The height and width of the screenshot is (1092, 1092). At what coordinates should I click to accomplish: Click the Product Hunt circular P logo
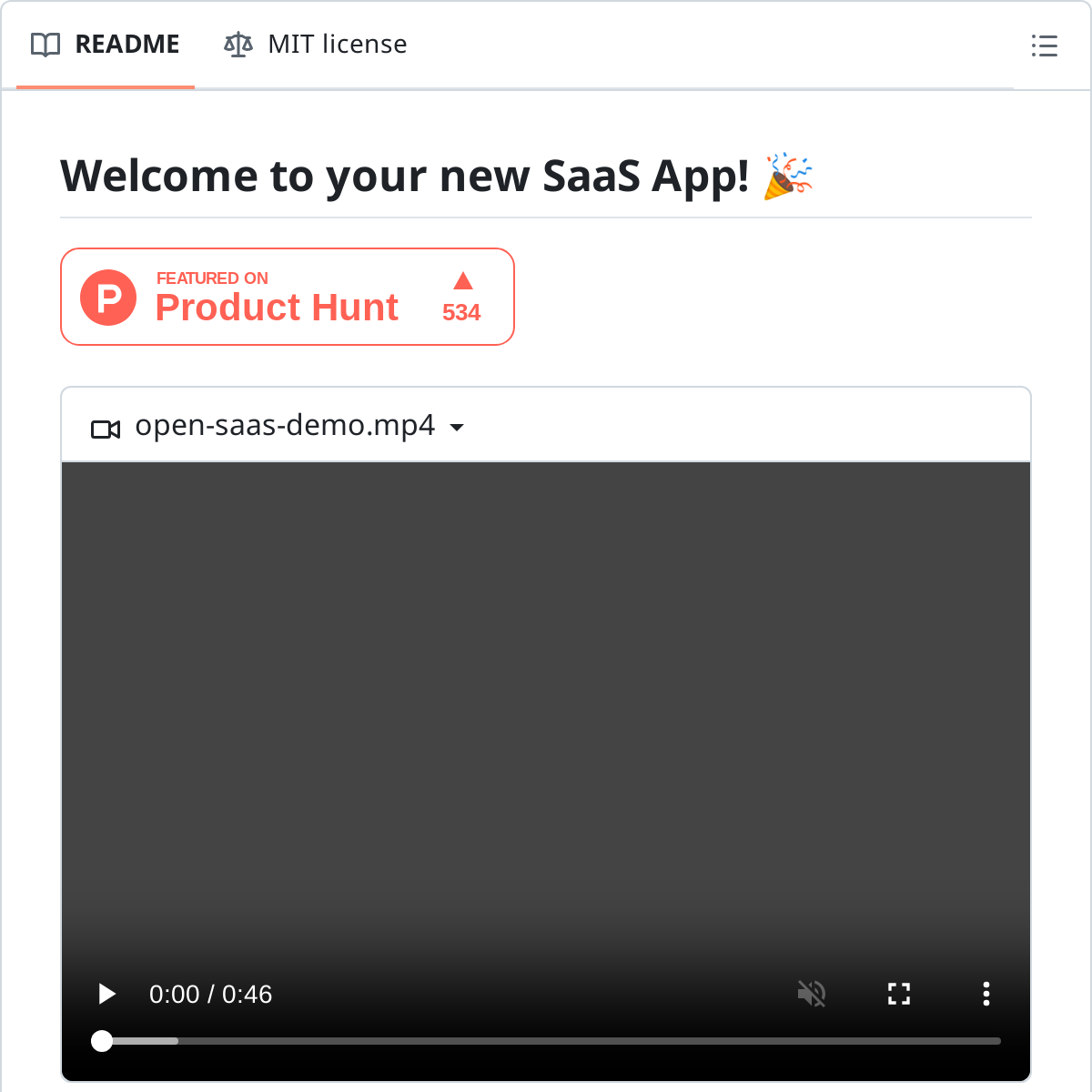[x=108, y=298]
